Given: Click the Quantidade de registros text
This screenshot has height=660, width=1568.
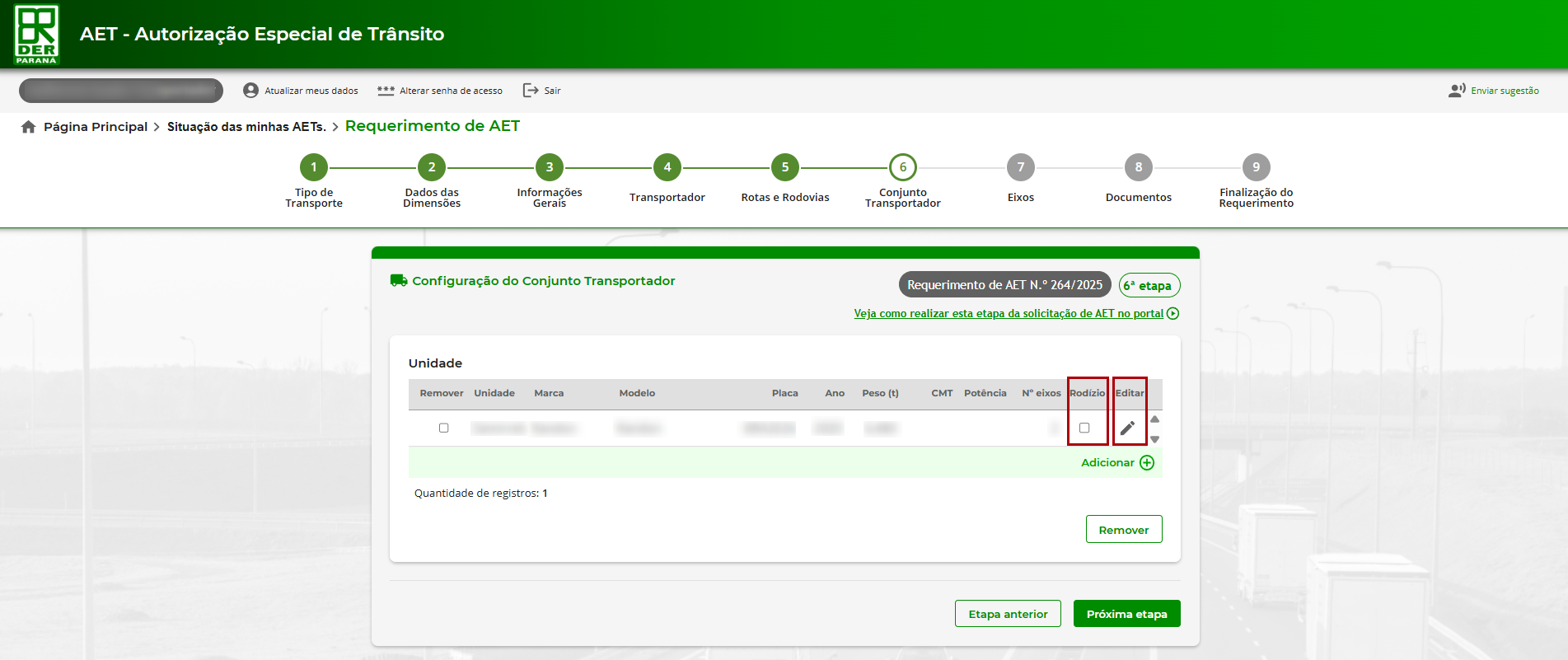Looking at the screenshot, I should (480, 494).
